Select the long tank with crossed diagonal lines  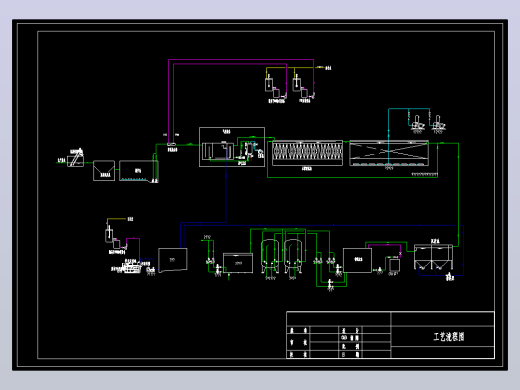point(389,153)
